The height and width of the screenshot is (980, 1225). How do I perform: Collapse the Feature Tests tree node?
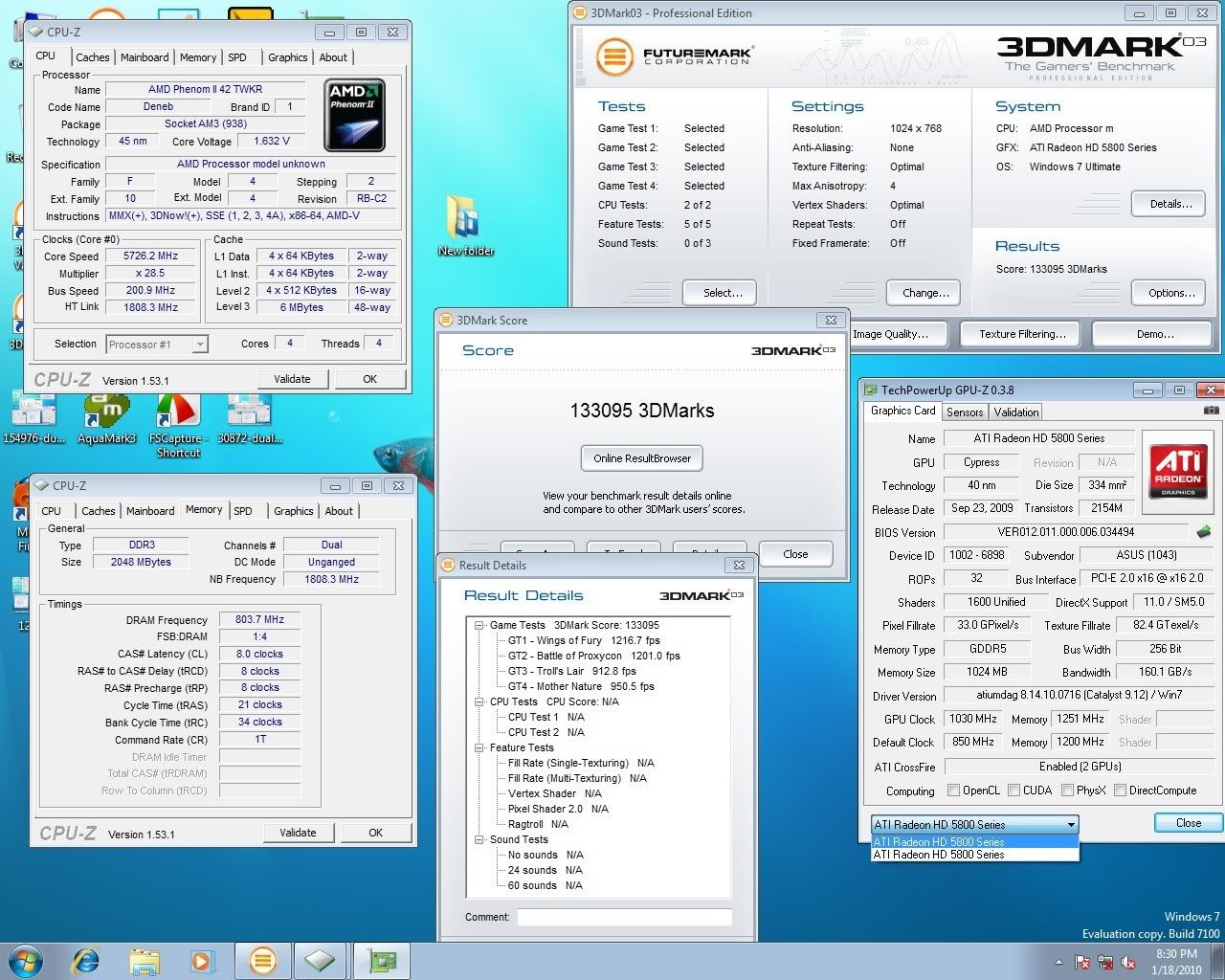tap(479, 747)
